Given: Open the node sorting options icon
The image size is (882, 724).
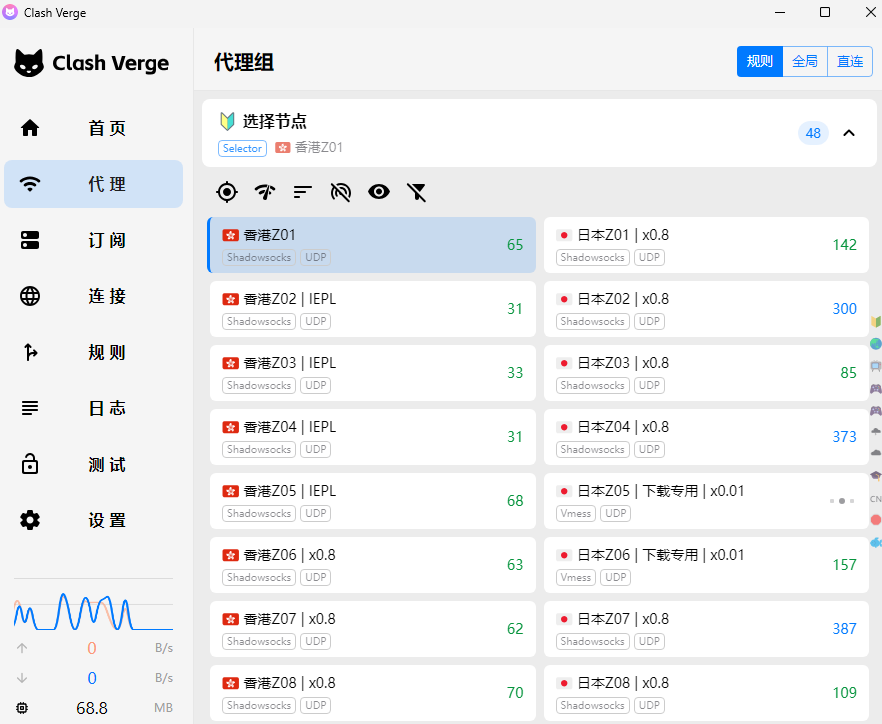Looking at the screenshot, I should click(302, 191).
